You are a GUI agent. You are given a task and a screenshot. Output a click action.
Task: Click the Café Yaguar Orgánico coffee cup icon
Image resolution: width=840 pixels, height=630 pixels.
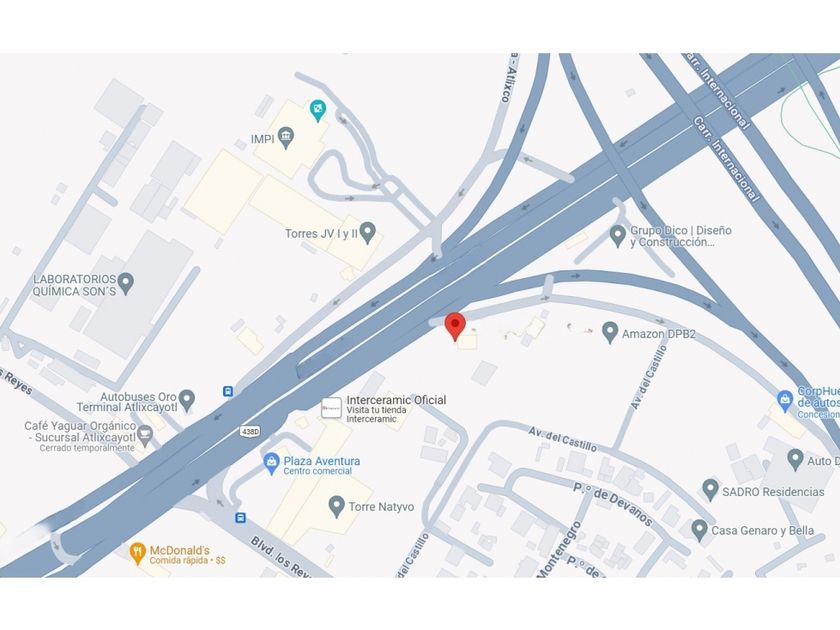145,436
